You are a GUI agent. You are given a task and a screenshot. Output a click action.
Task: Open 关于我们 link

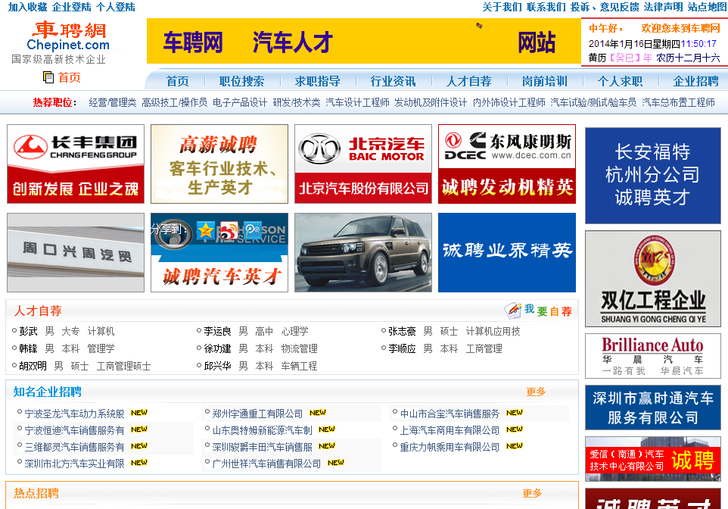(x=502, y=7)
